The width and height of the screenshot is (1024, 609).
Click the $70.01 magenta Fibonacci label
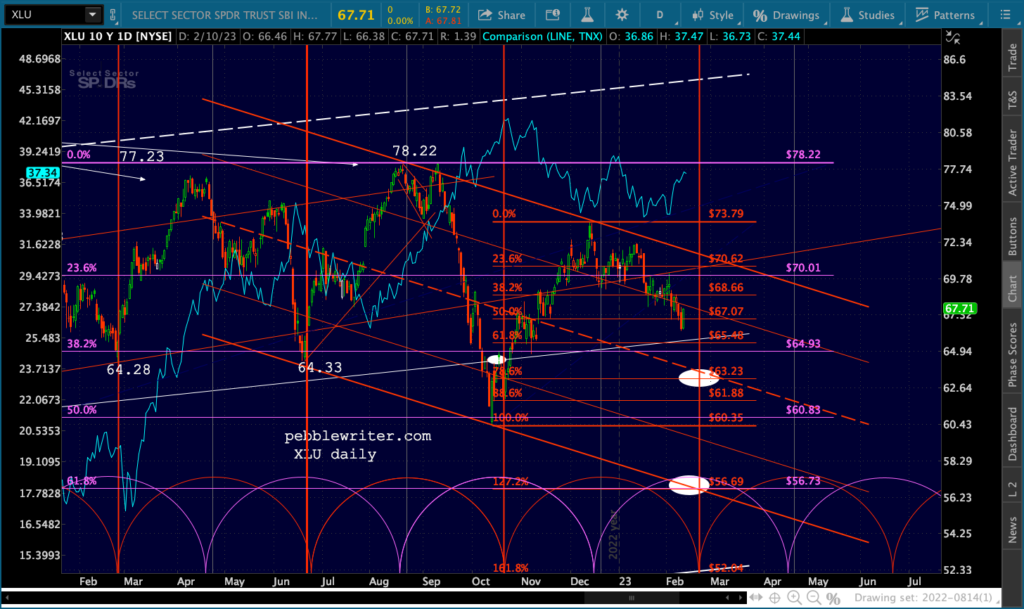(x=803, y=268)
